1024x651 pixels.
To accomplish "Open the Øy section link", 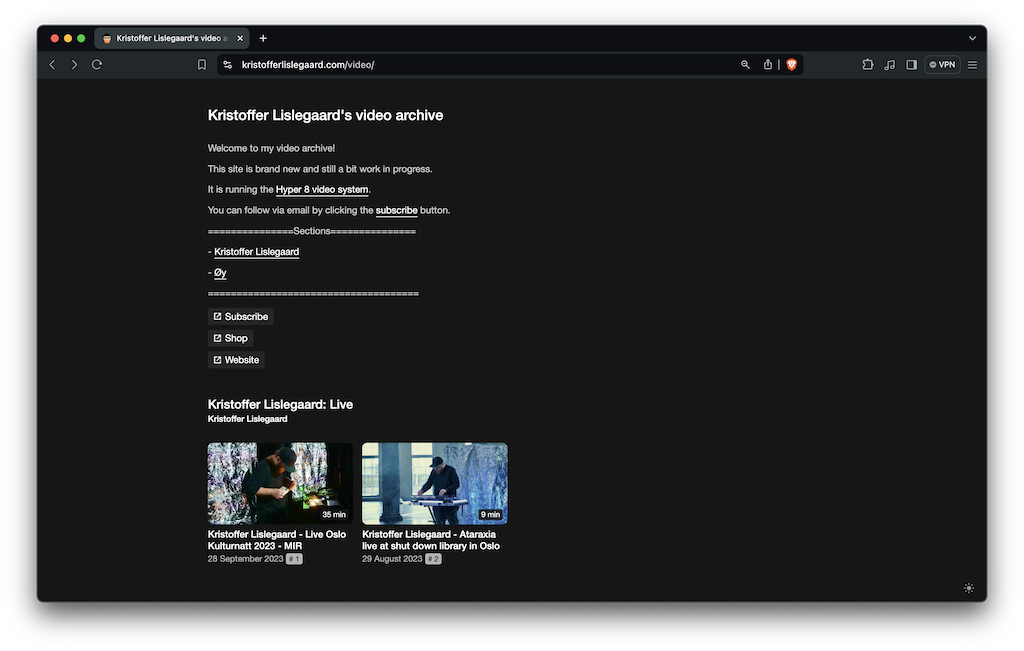I will tap(220, 273).
